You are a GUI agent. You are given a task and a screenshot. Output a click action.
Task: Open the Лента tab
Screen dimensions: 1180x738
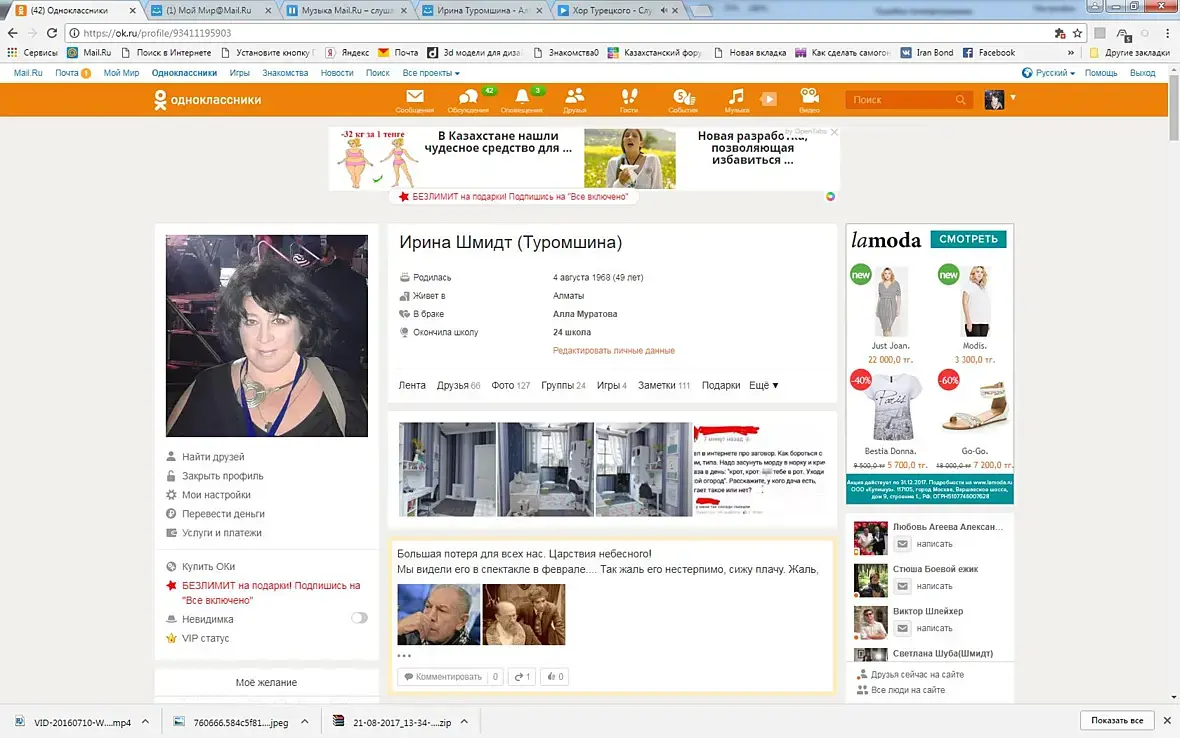click(x=412, y=385)
